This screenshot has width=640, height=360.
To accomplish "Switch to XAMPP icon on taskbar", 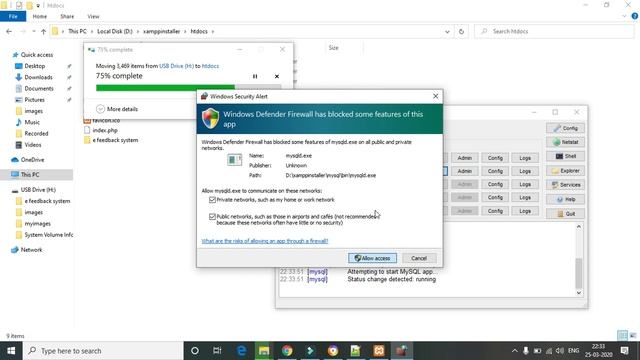I will pyautogui.click(x=379, y=351).
